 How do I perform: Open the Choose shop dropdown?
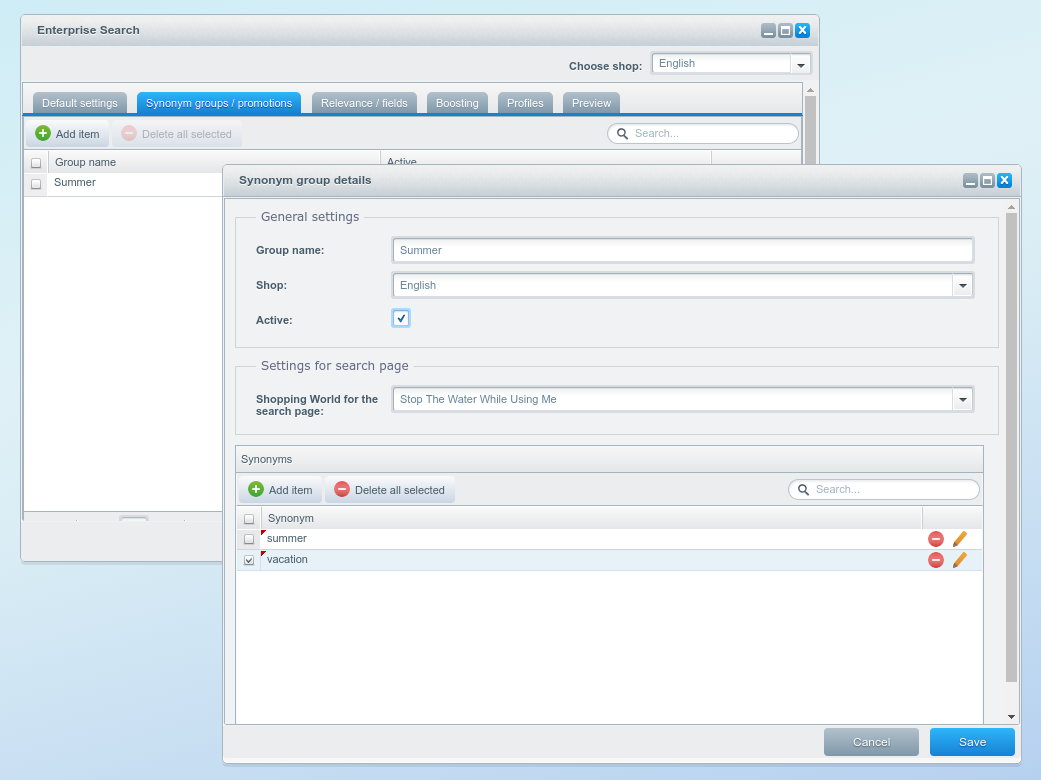(800, 64)
